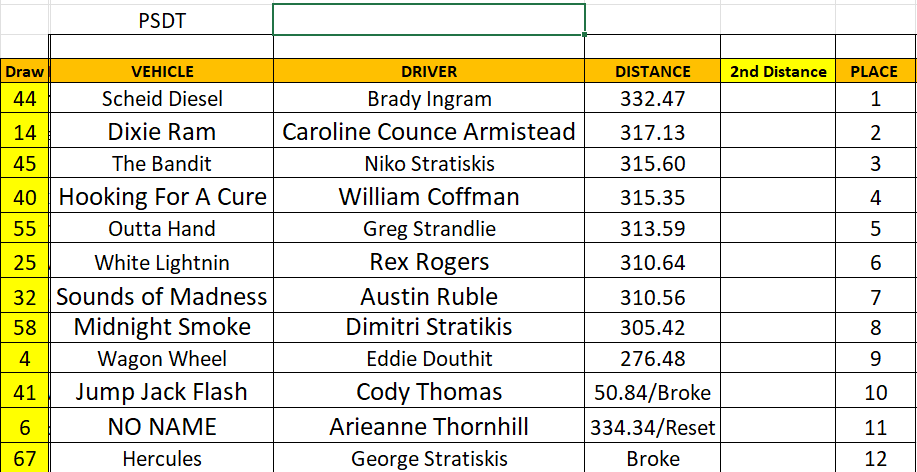This screenshot has width=917, height=472.
Task: Select the DRIVER column header cell
Action: 428,71
